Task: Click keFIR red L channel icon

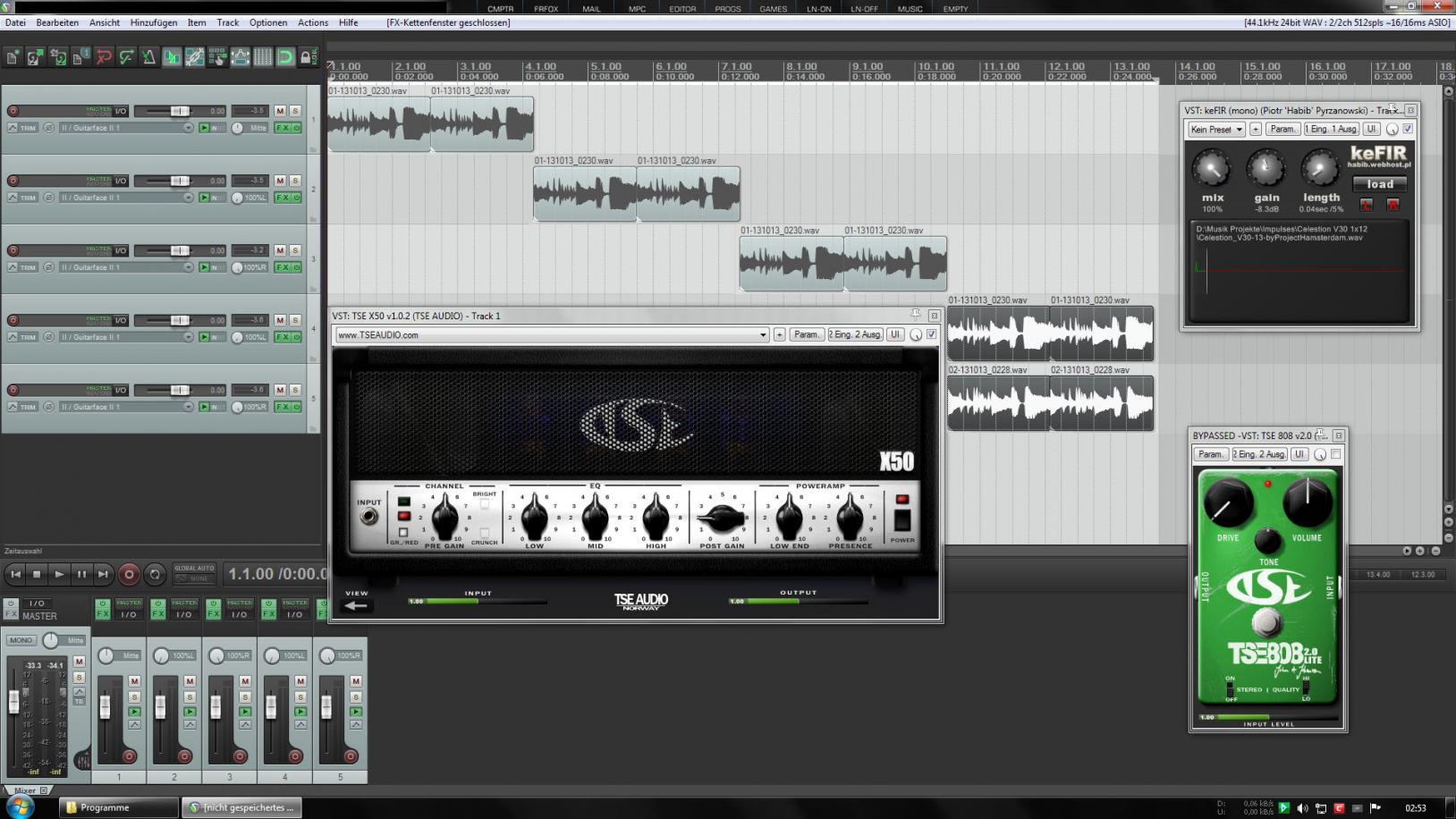Action: [1367, 206]
